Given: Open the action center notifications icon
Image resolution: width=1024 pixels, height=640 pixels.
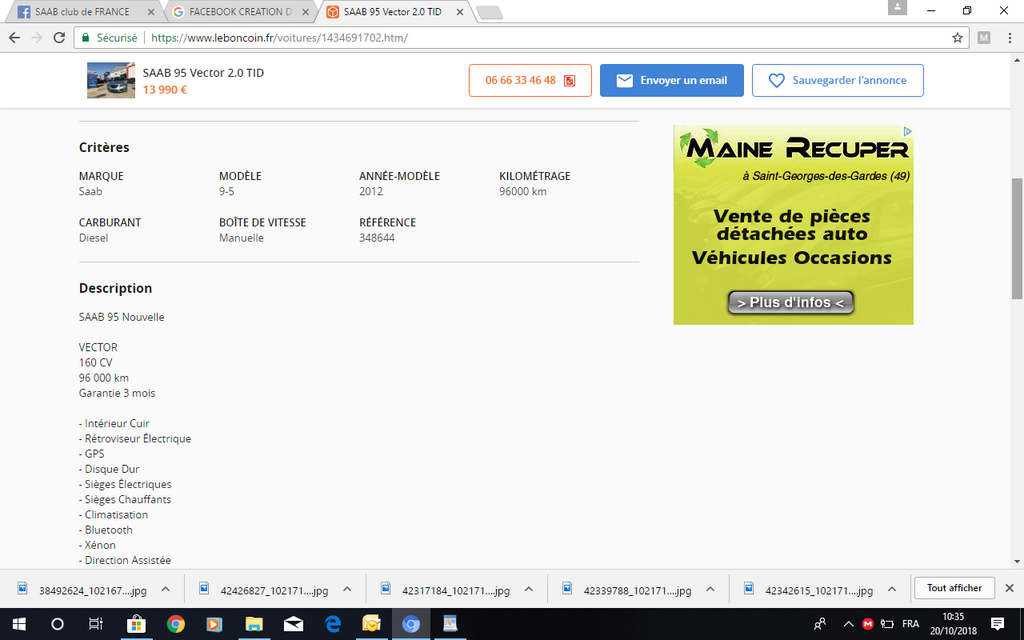Looking at the screenshot, I should pos(997,624).
